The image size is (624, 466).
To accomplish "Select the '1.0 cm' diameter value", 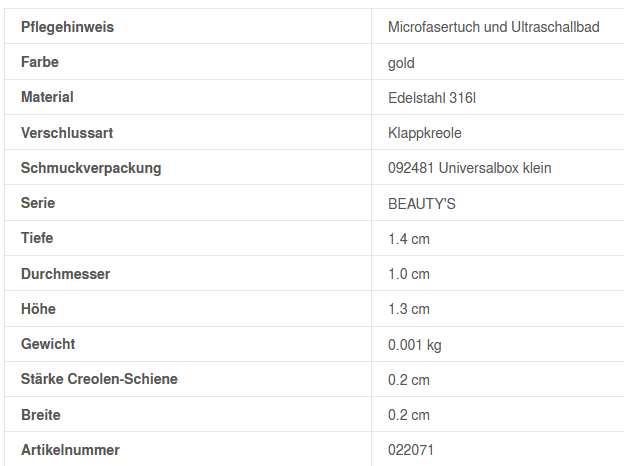I will 408,274.
